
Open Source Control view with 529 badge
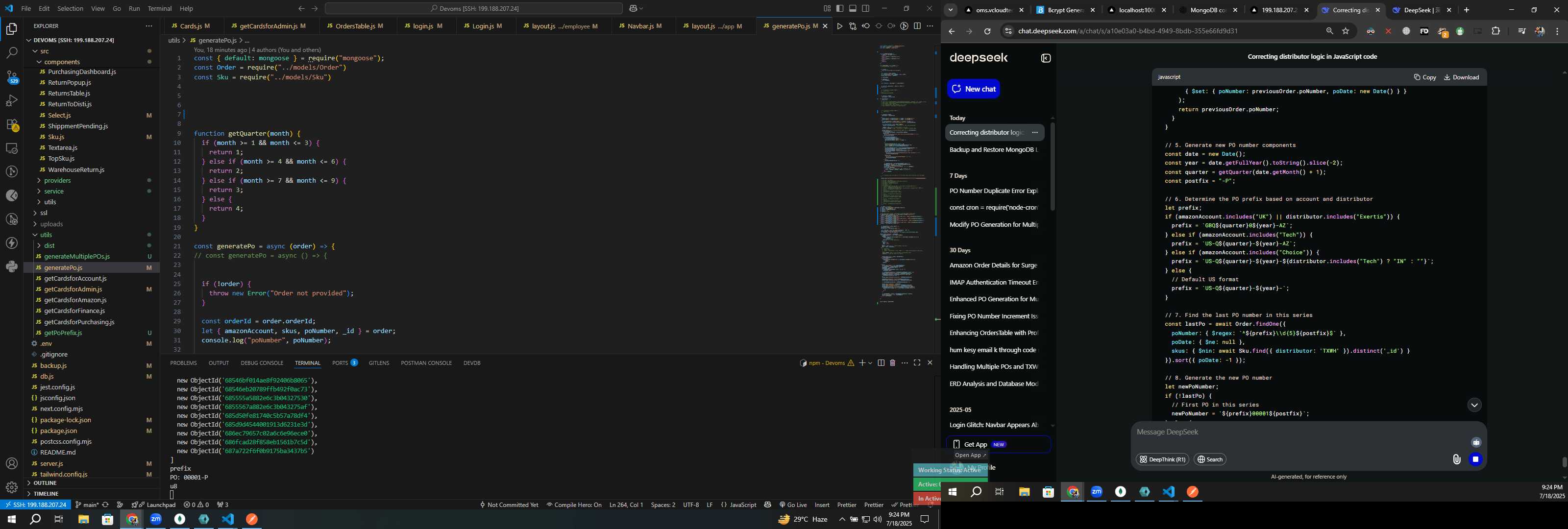(x=12, y=77)
